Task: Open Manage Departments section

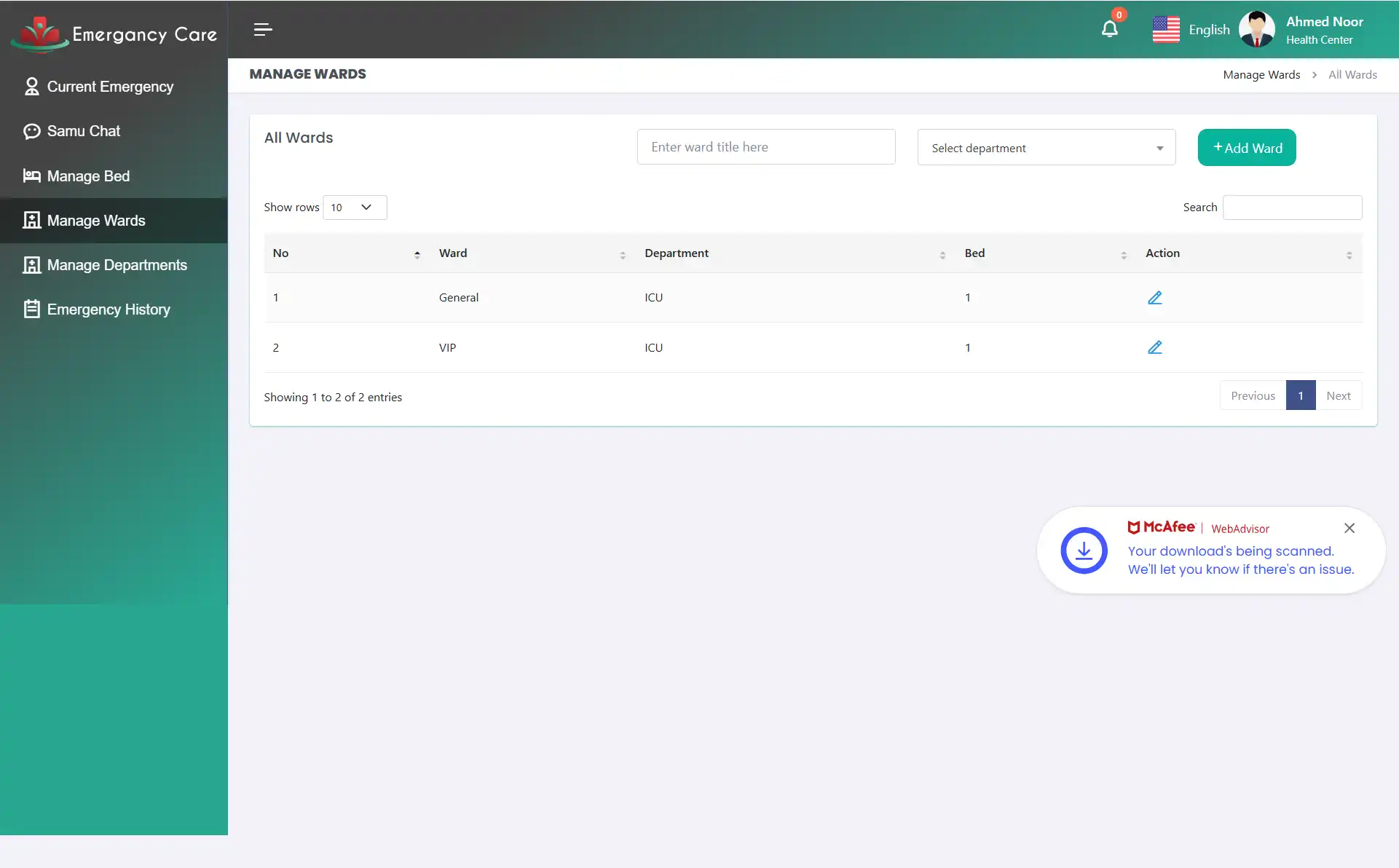Action: pos(117,265)
